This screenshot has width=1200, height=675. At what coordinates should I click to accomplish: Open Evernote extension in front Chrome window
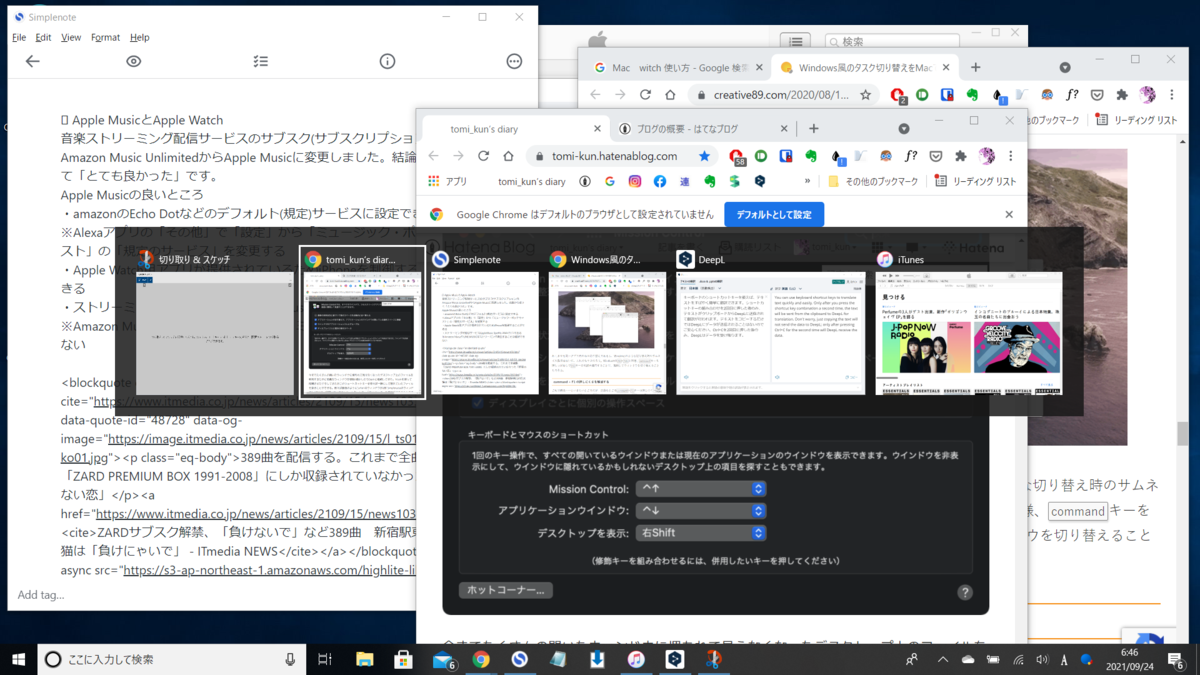810,156
